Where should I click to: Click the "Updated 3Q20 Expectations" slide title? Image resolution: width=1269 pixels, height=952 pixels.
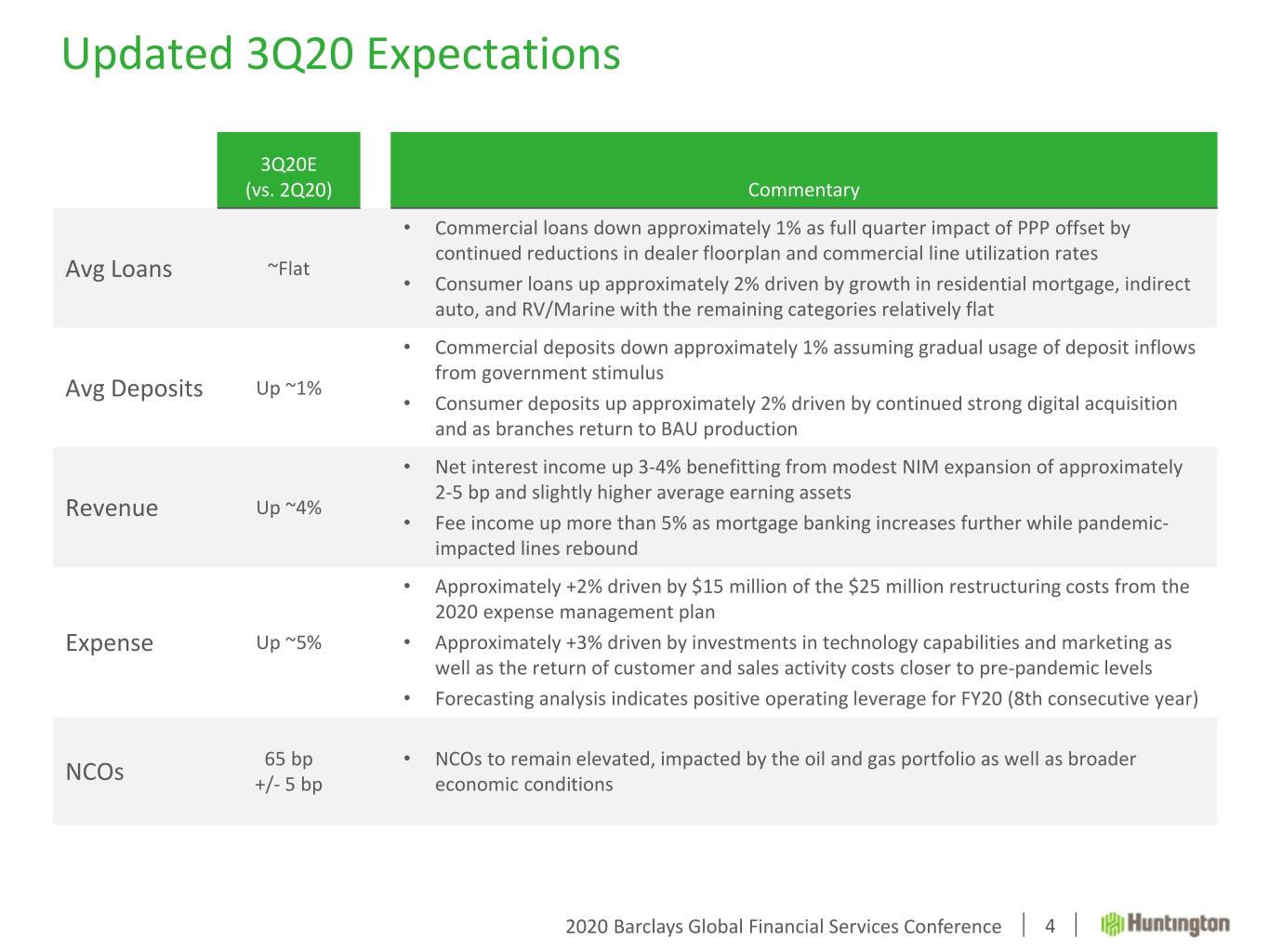click(340, 54)
